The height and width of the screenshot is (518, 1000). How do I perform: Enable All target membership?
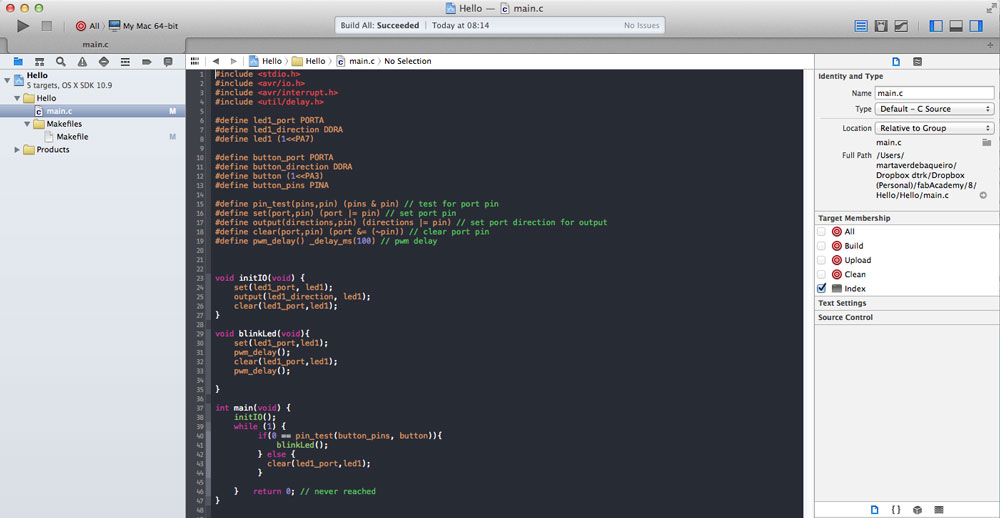(821, 232)
